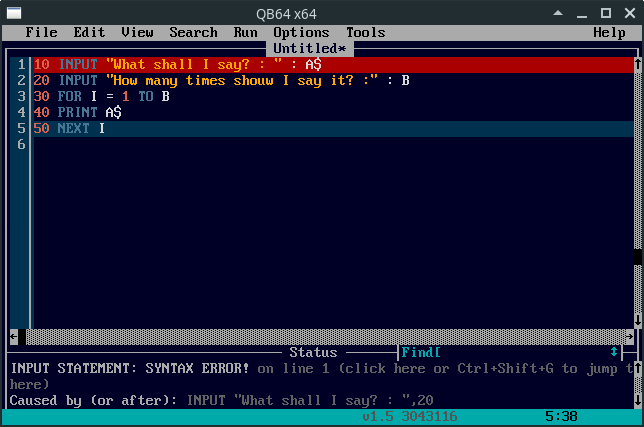
Task: Click the 'INPUT STATEMENT: SYNTAX ERROR!' text
Action: pos(130,368)
